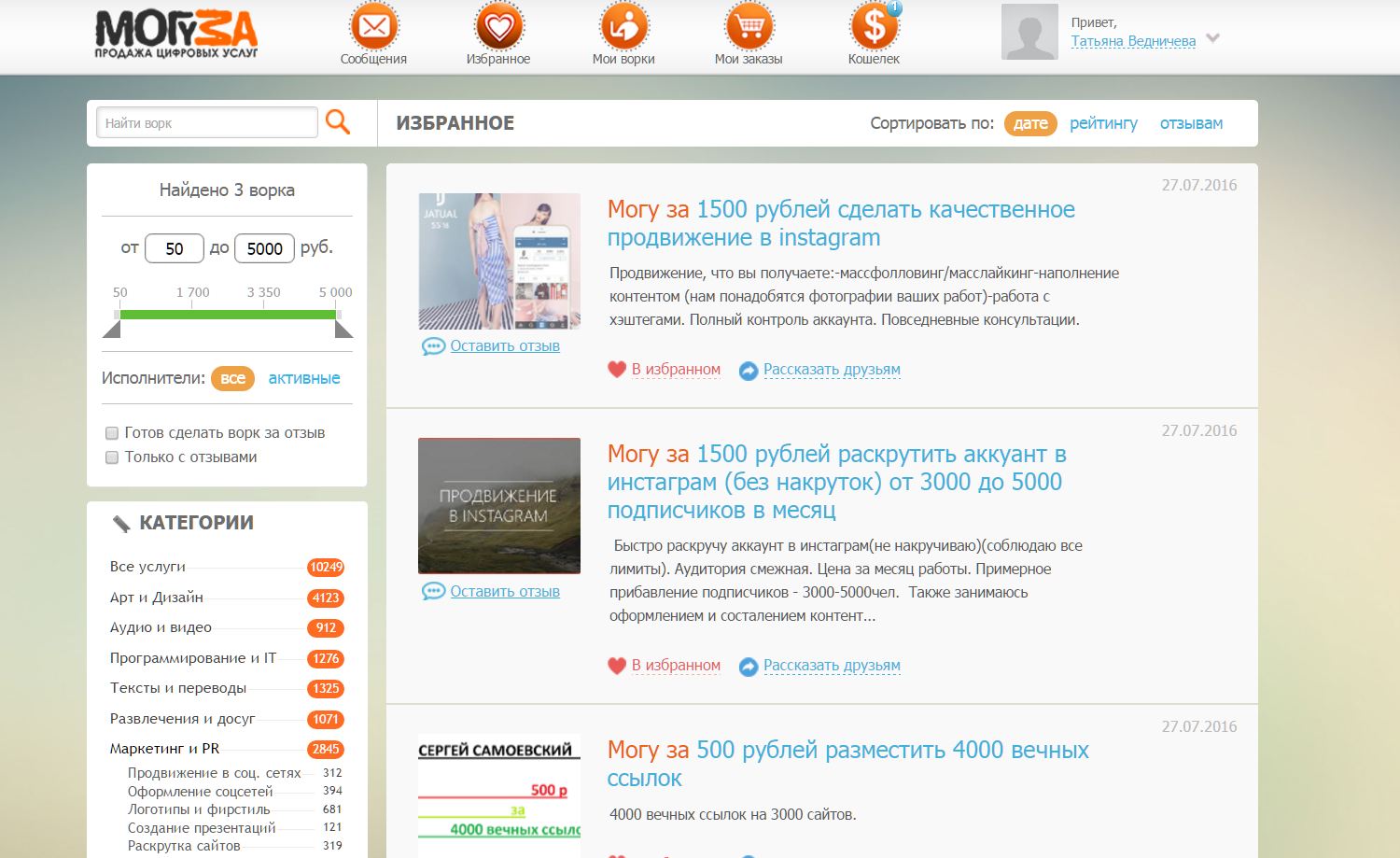
Task: Click review bubble icon under Продвижение в Instagram thumbnail
Action: pos(433,592)
